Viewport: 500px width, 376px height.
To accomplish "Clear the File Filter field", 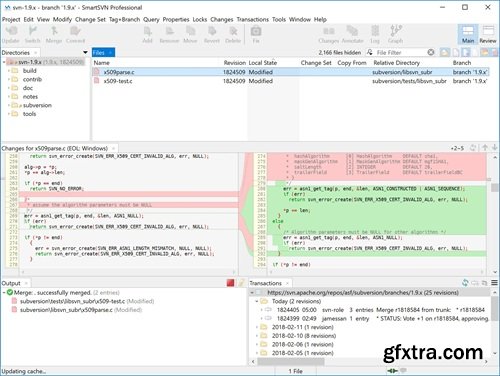I will 431,52.
